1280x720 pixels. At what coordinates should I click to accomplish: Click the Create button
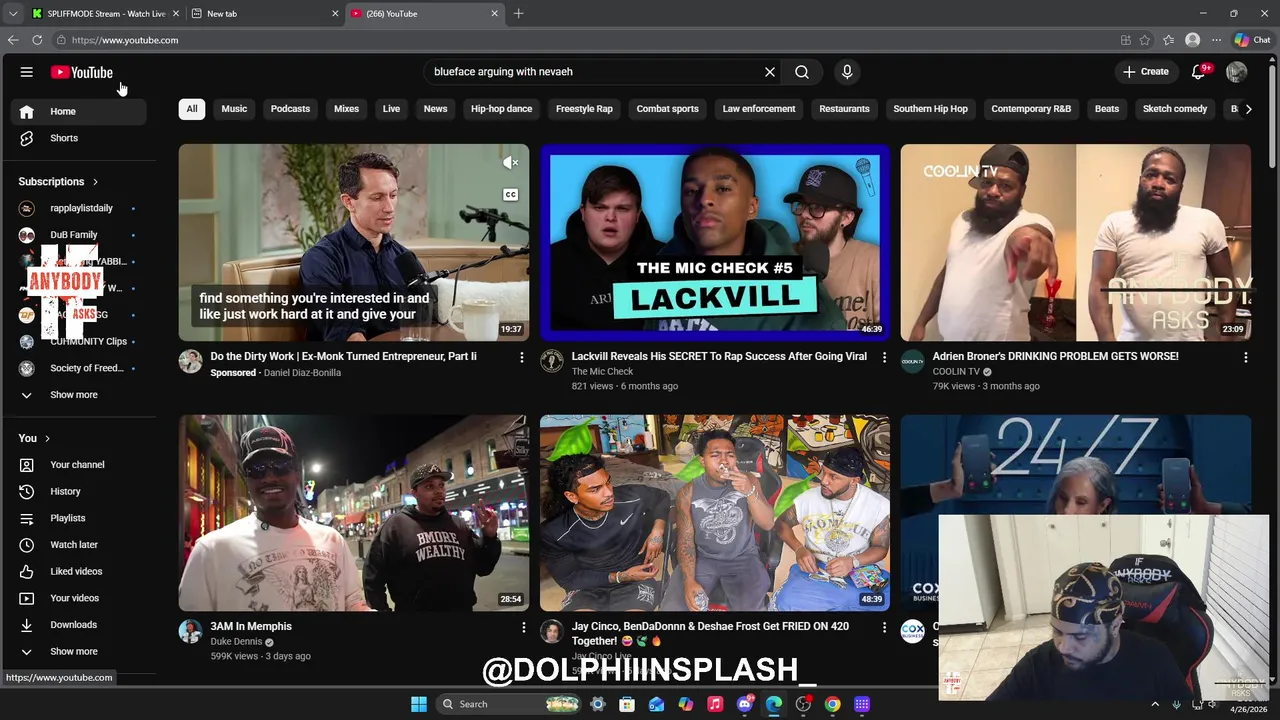[x=1146, y=72]
